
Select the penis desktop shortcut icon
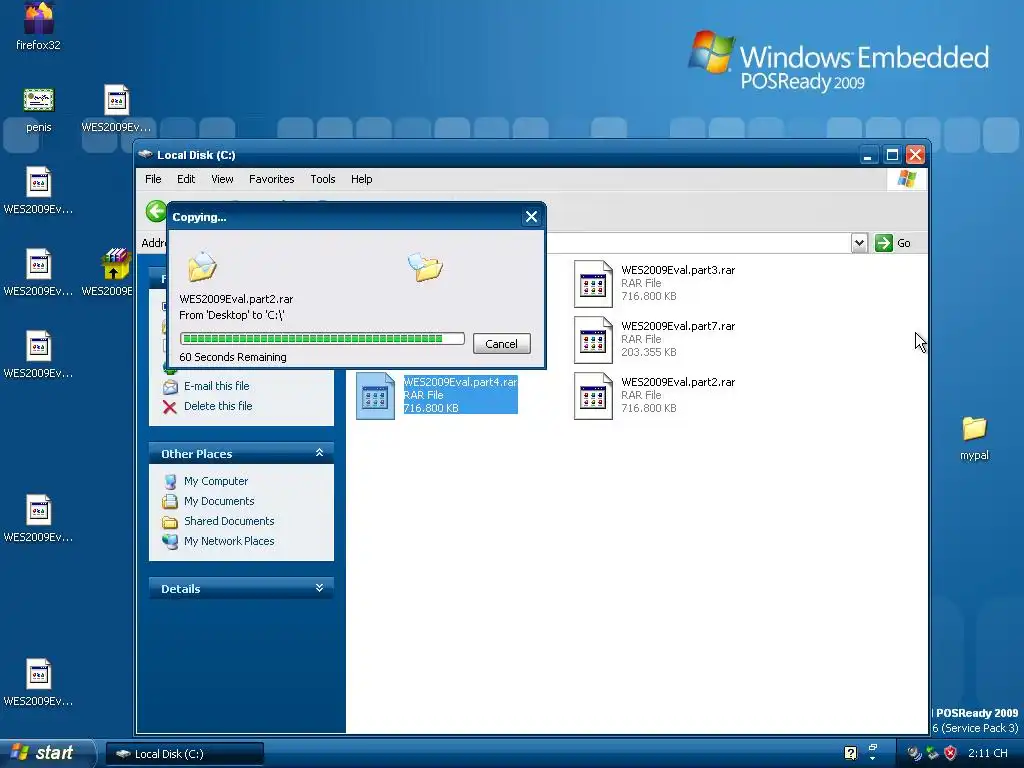39,100
